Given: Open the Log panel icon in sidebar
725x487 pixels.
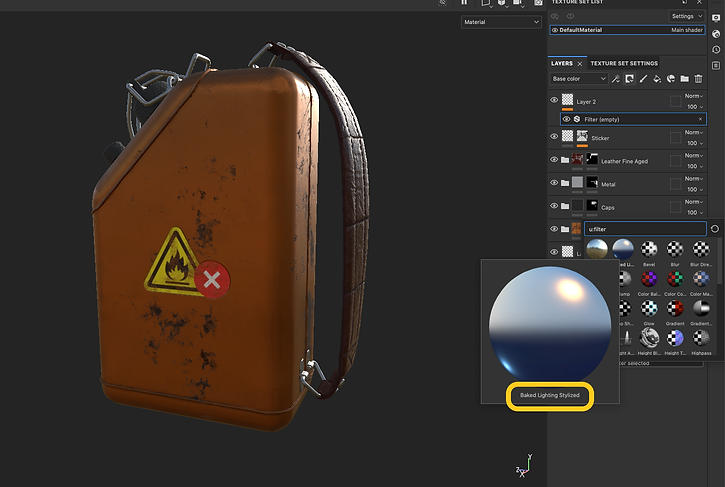Looking at the screenshot, I should tap(716, 65).
